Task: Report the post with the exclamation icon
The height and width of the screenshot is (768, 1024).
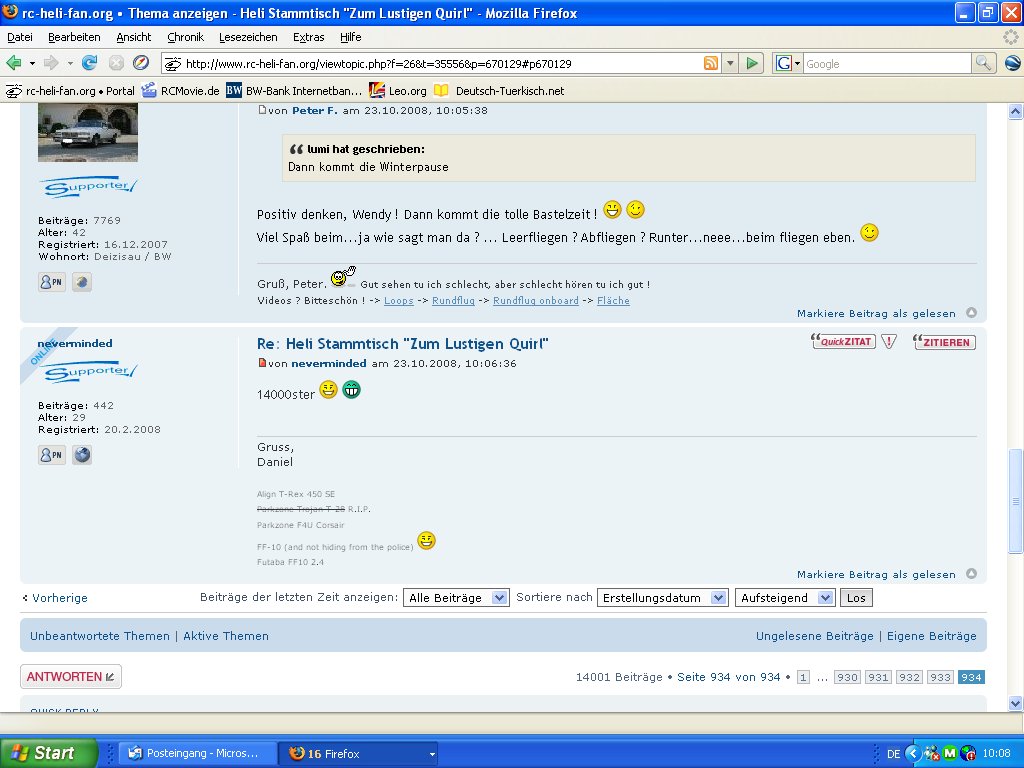Action: click(x=889, y=341)
